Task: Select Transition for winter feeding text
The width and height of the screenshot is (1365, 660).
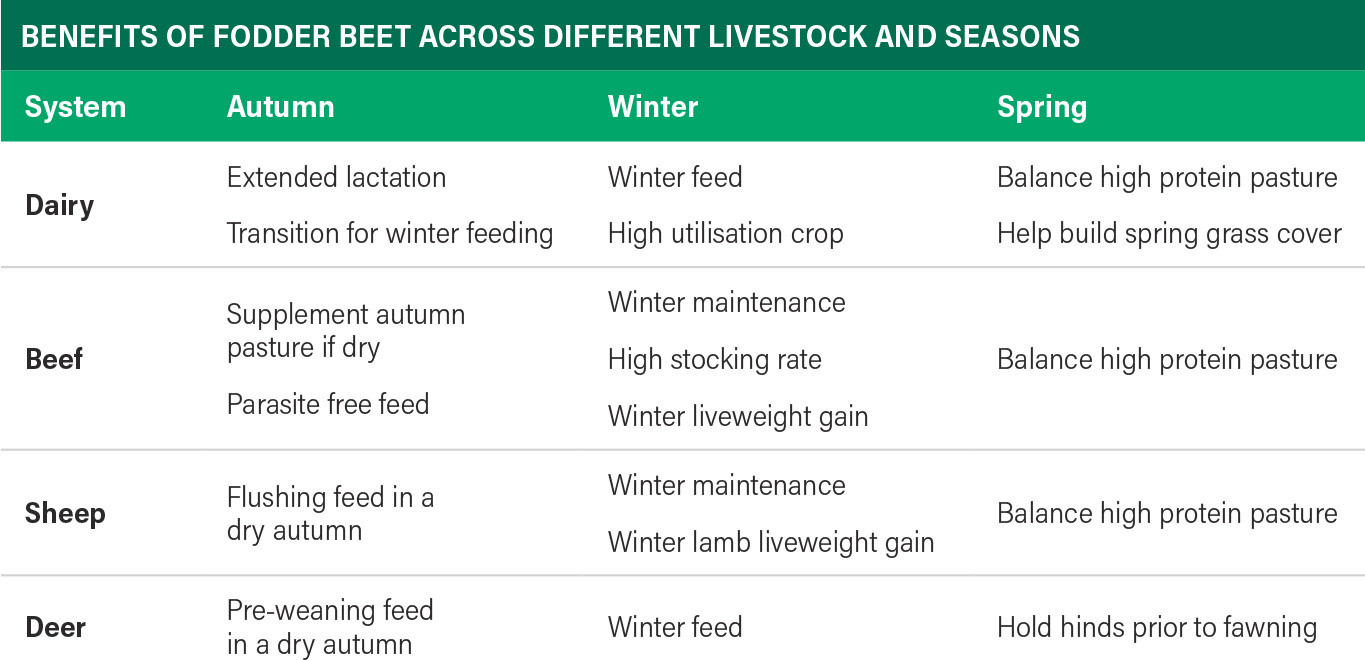Action: point(389,233)
